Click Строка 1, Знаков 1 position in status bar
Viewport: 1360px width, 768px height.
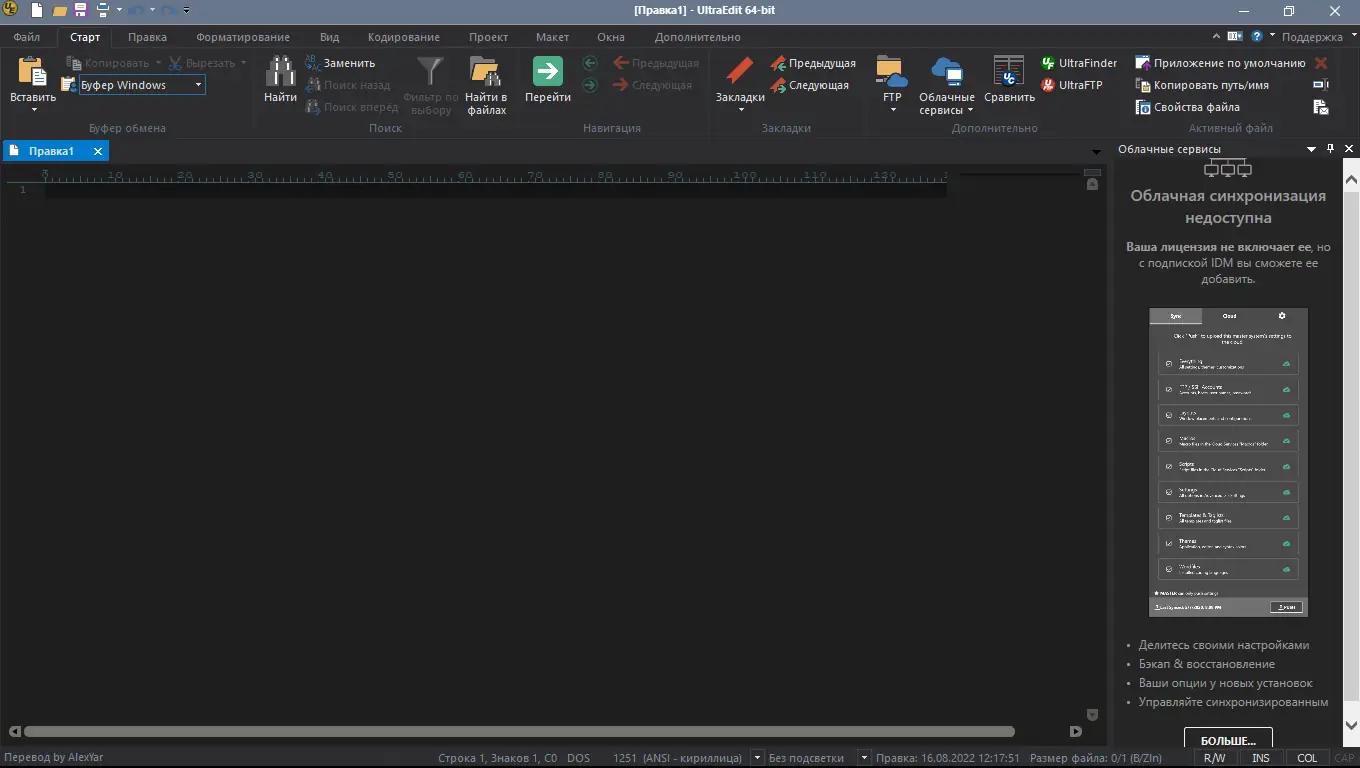click(497, 758)
